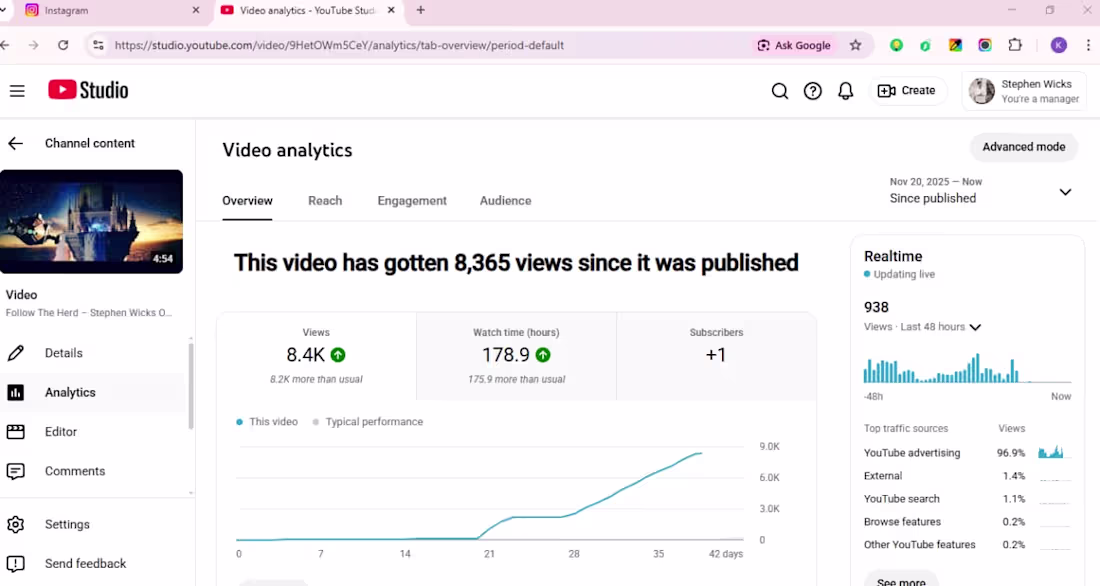Open the hamburger navigation menu
Screen dimensions: 1100x586
coord(17,91)
